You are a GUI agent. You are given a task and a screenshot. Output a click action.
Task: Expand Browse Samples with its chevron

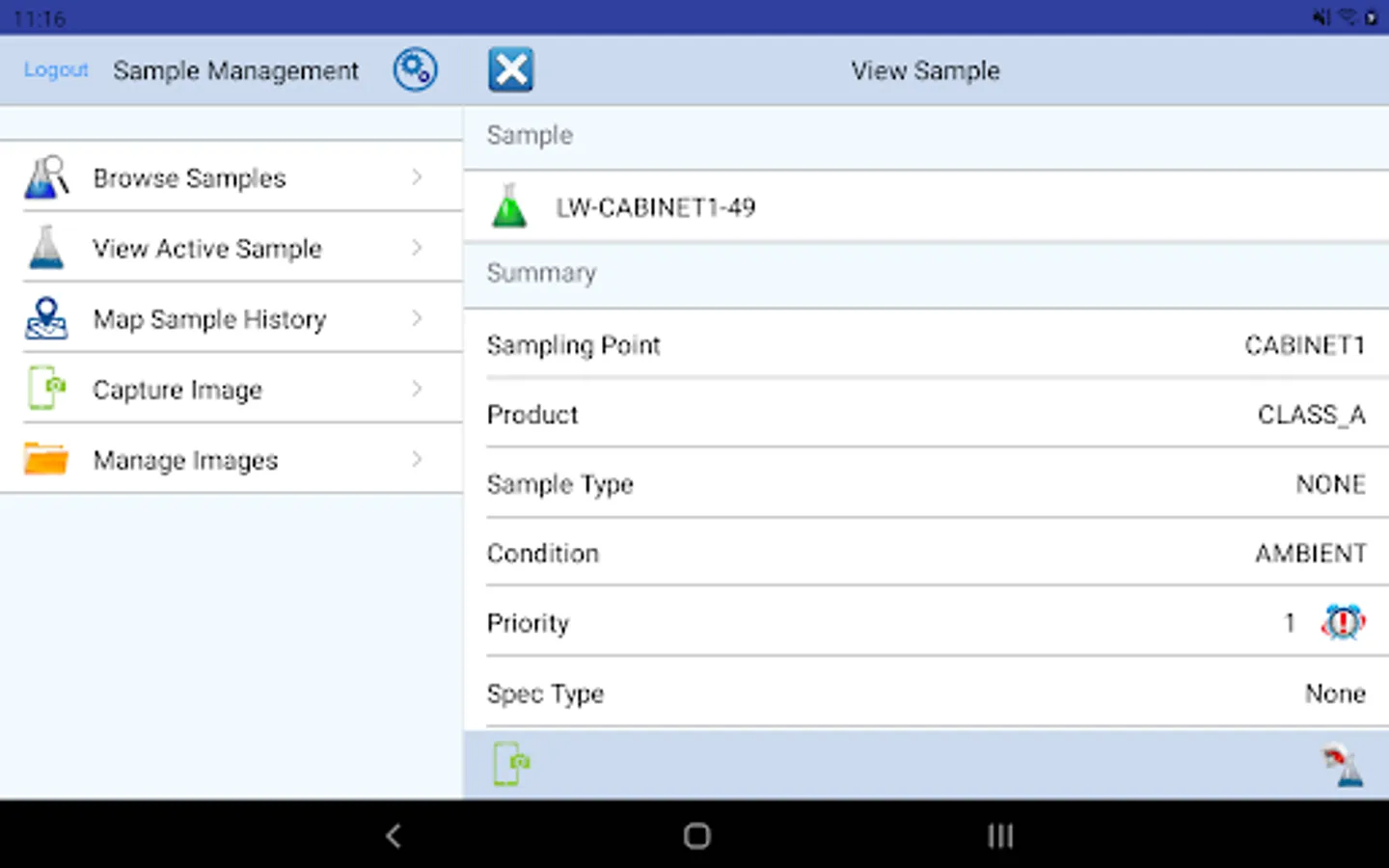(416, 177)
